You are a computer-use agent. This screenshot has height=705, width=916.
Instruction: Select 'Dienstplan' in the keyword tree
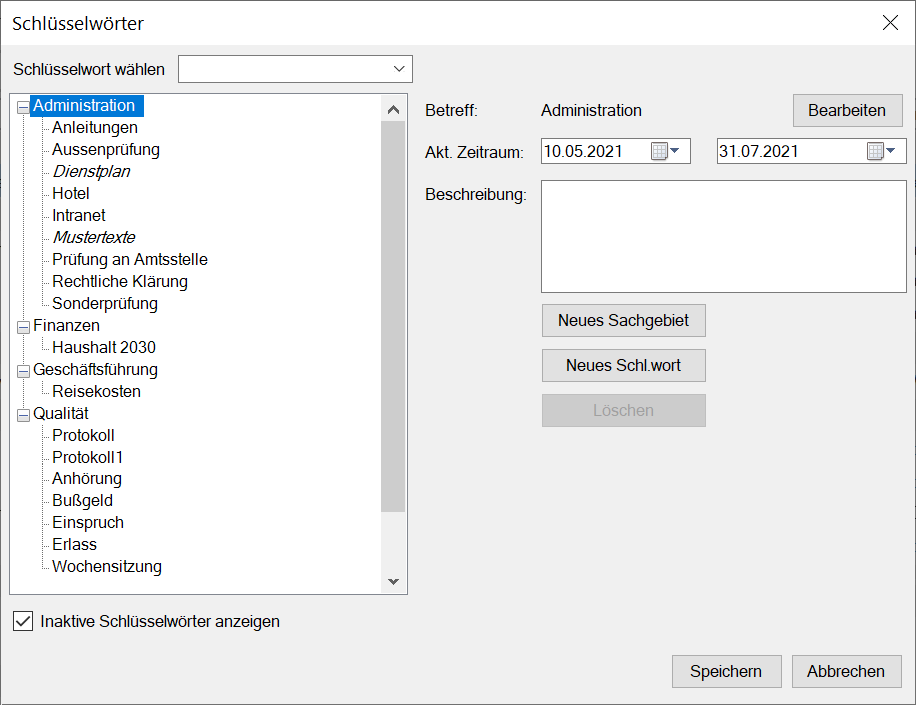[x=91, y=172]
